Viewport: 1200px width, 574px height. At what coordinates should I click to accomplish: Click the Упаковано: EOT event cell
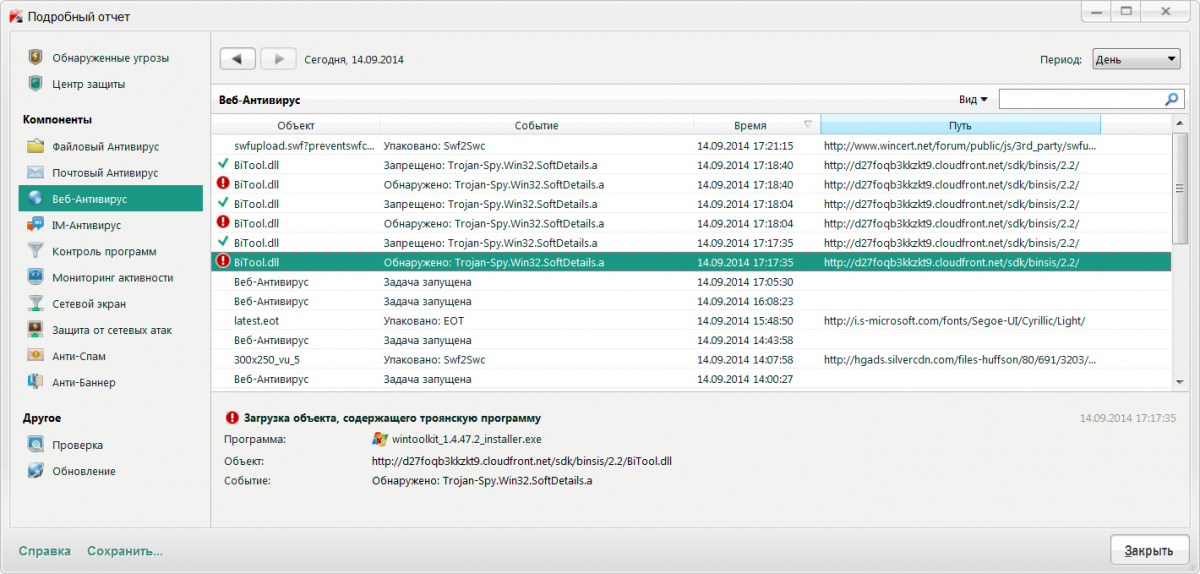pyautogui.click(x=424, y=321)
